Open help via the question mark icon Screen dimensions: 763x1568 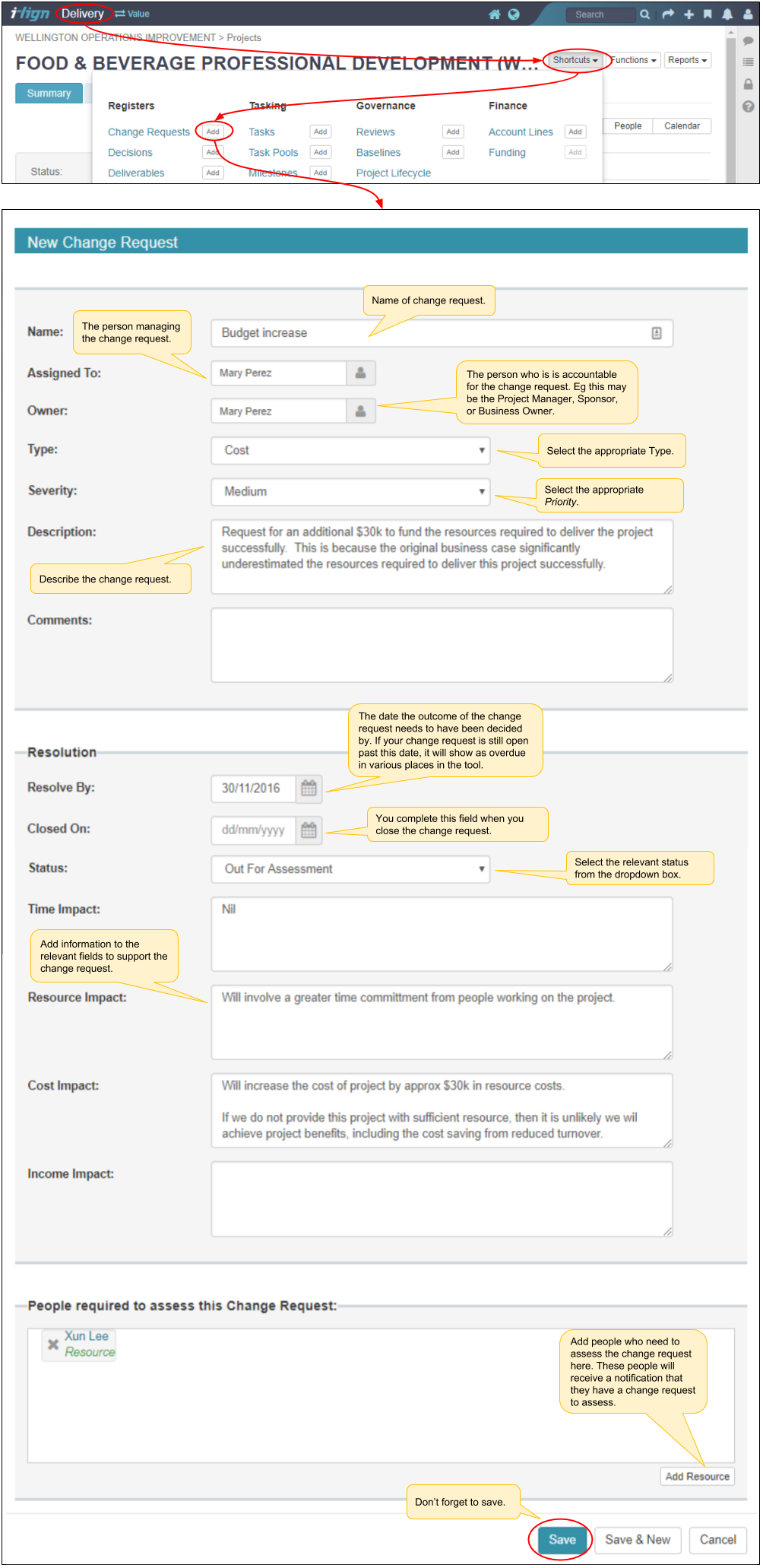tap(748, 106)
